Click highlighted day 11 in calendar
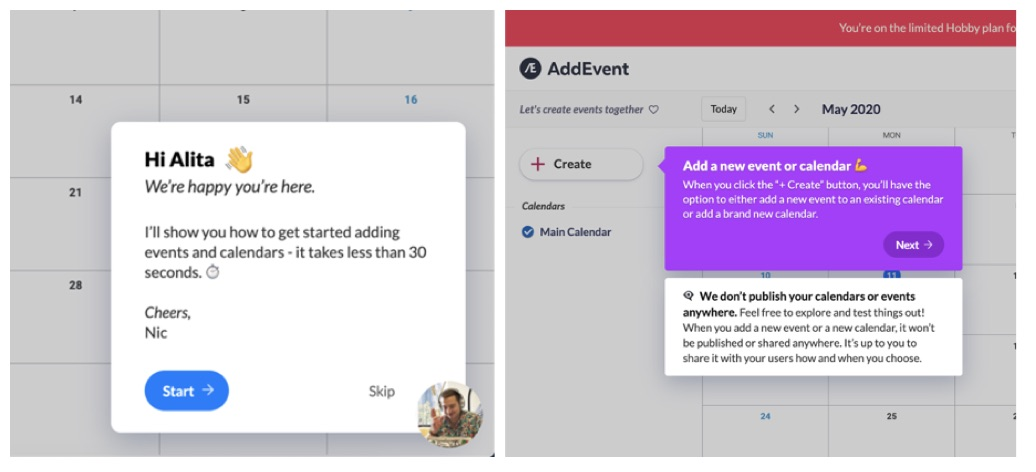Image resolution: width=1036 pixels, height=472 pixels. click(x=891, y=274)
